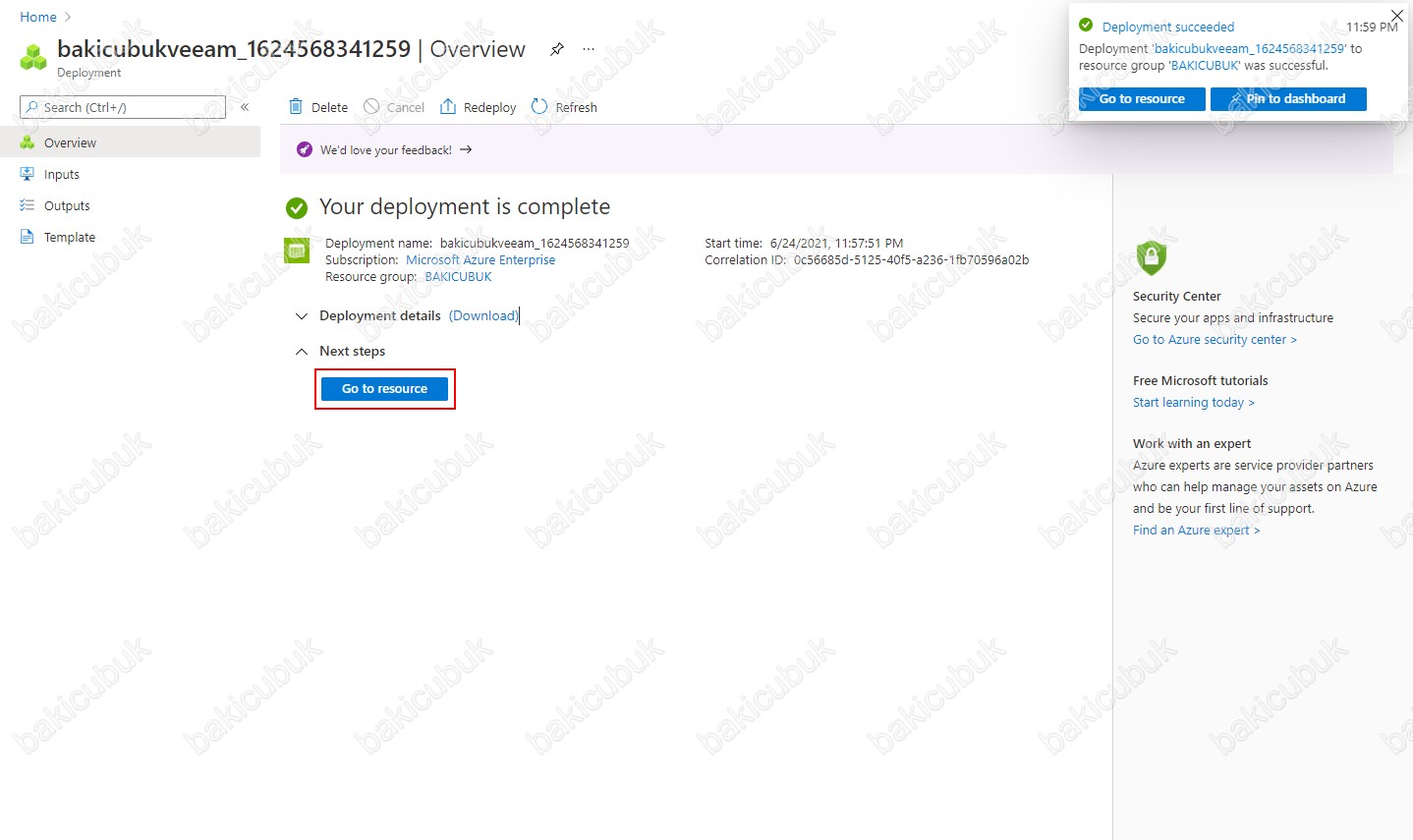Open the BAKICUBUK resource group link
The height and width of the screenshot is (840, 1413).
coord(458,277)
